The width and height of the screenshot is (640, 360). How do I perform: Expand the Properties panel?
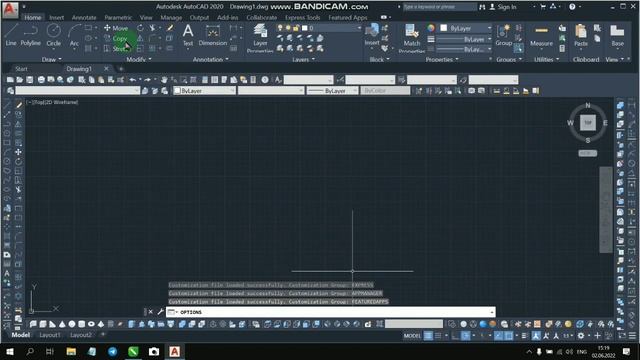(442, 59)
